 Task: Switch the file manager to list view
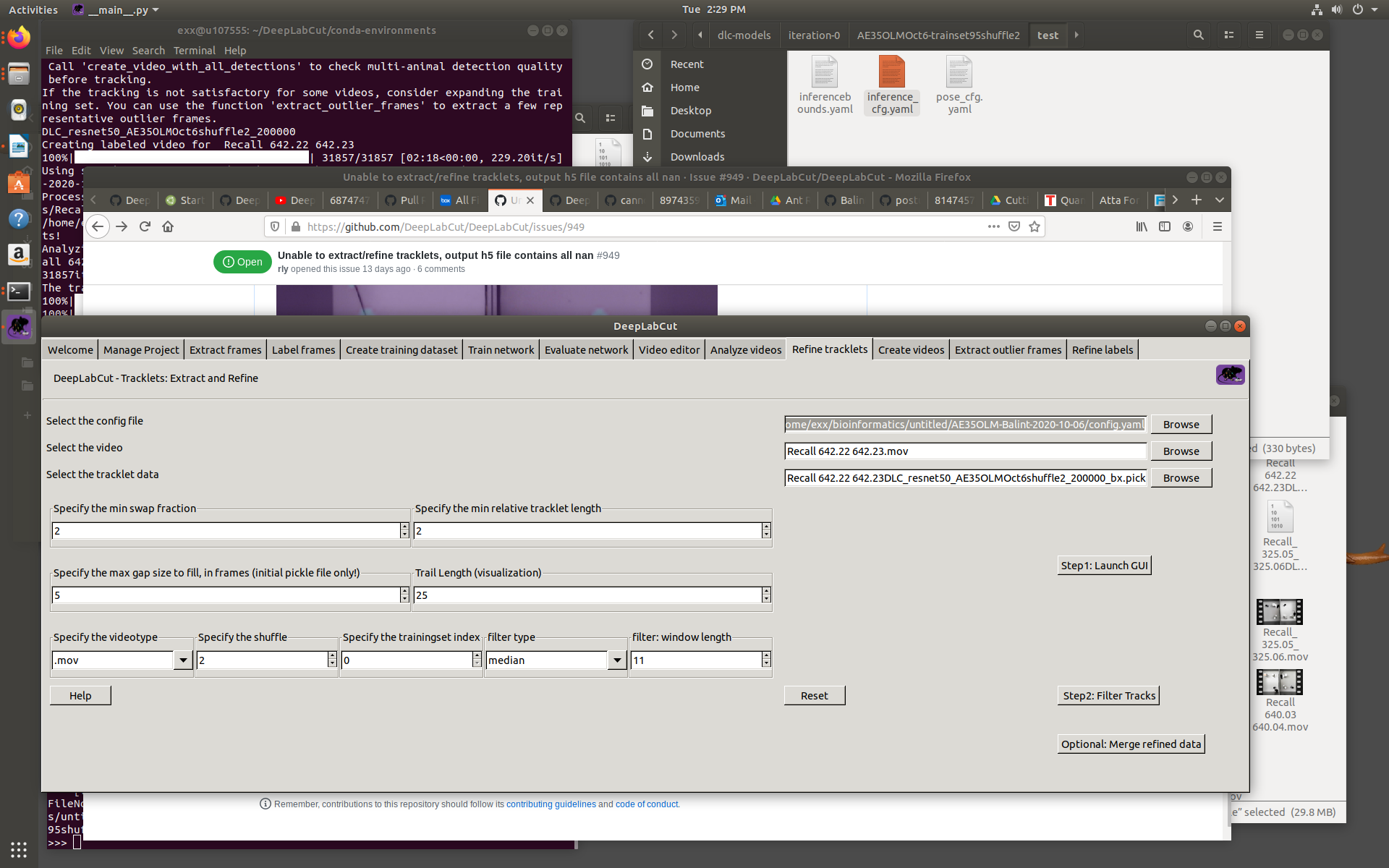[x=1229, y=35]
